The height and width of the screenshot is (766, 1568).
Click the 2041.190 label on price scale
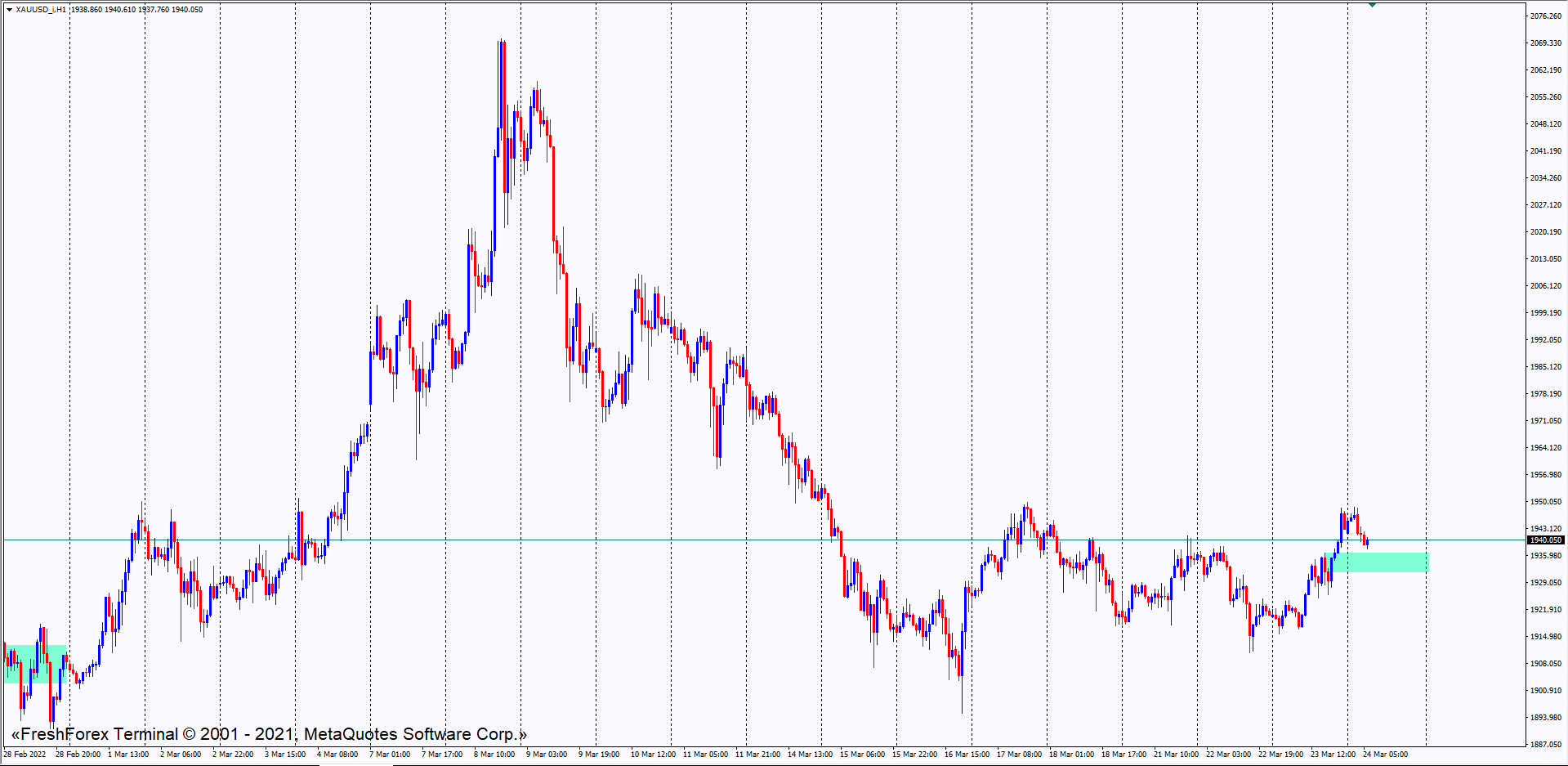point(1545,151)
